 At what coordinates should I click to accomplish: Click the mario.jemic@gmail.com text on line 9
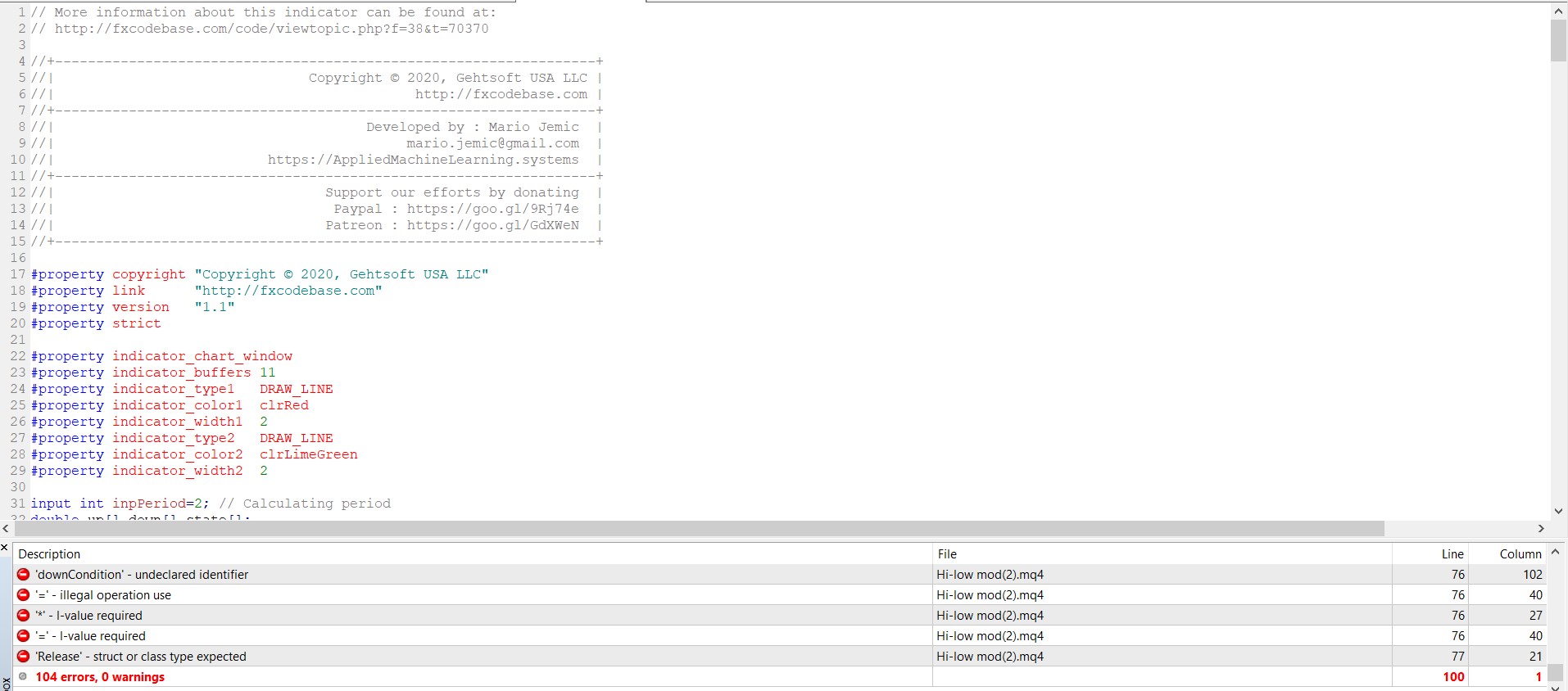(x=492, y=143)
